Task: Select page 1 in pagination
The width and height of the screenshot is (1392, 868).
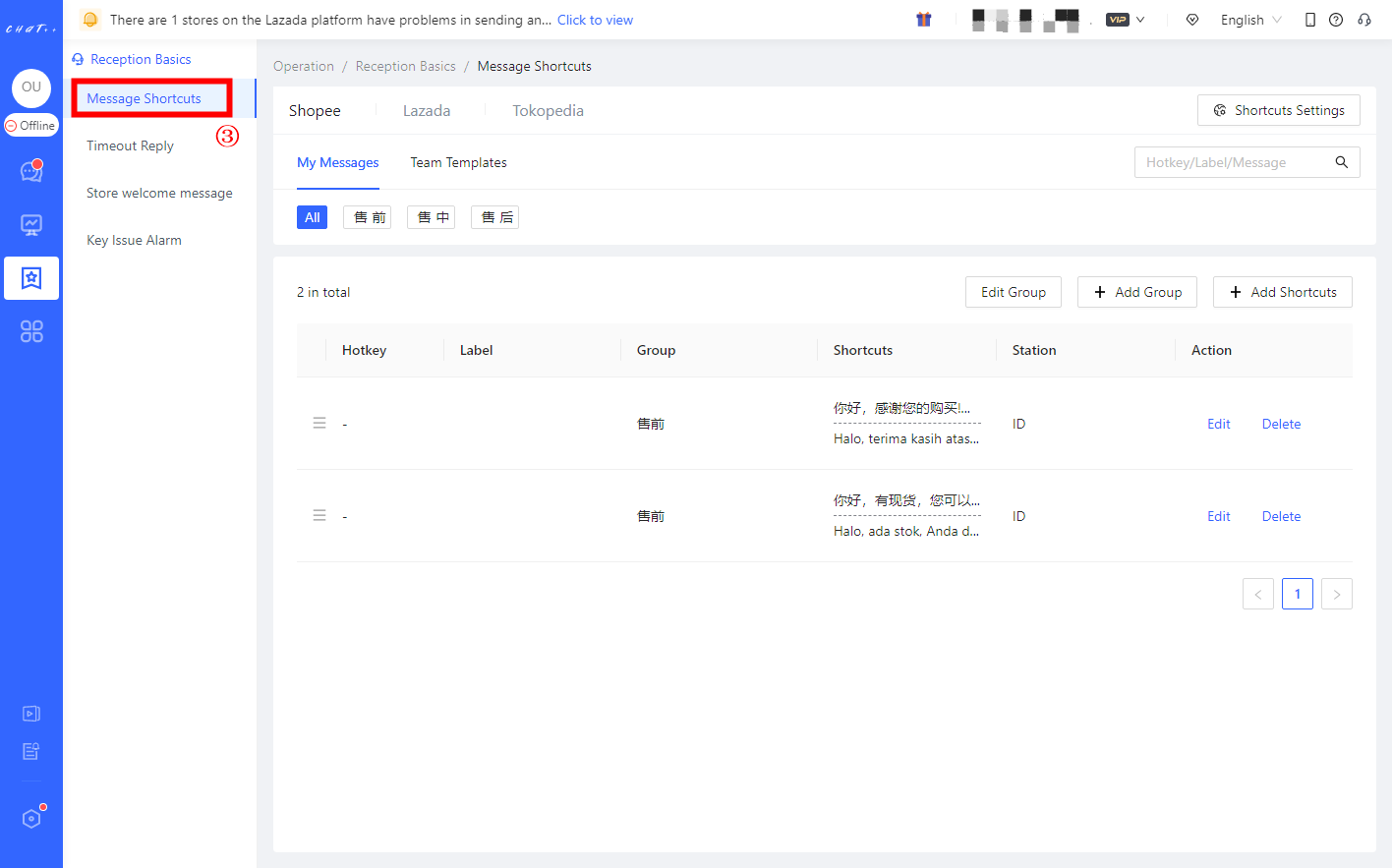Action: 1298,594
